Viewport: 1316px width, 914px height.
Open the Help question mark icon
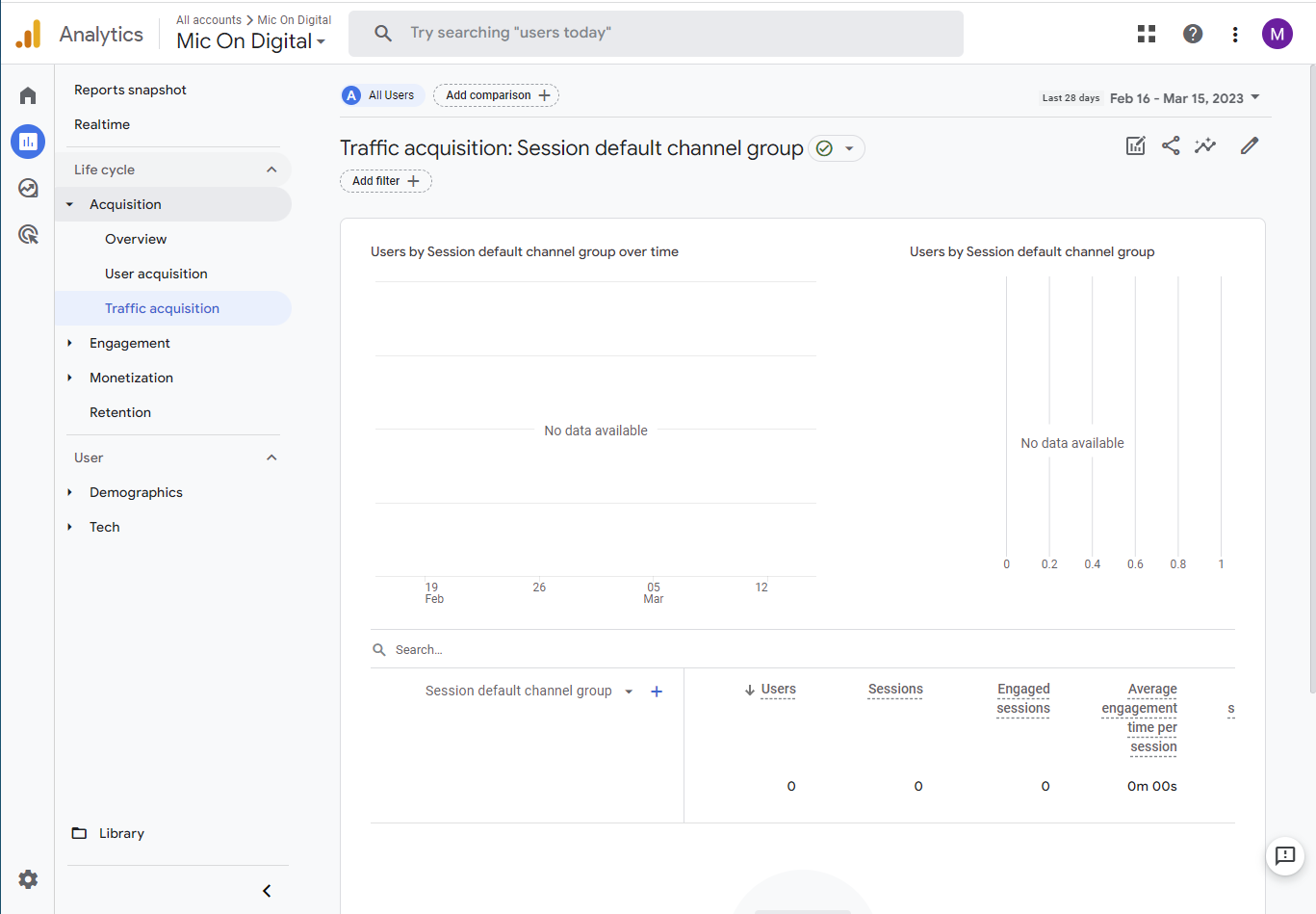(1193, 34)
